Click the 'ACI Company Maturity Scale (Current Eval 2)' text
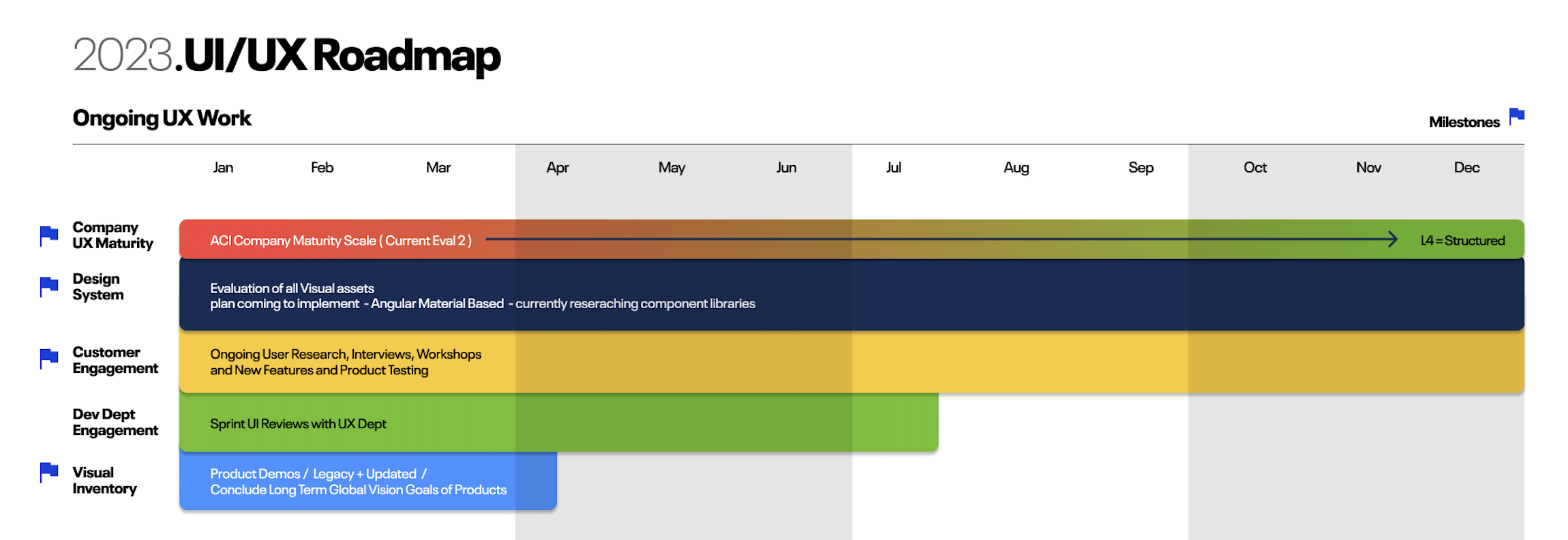Image resolution: width=1568 pixels, height=540 pixels. pyautogui.click(x=341, y=241)
